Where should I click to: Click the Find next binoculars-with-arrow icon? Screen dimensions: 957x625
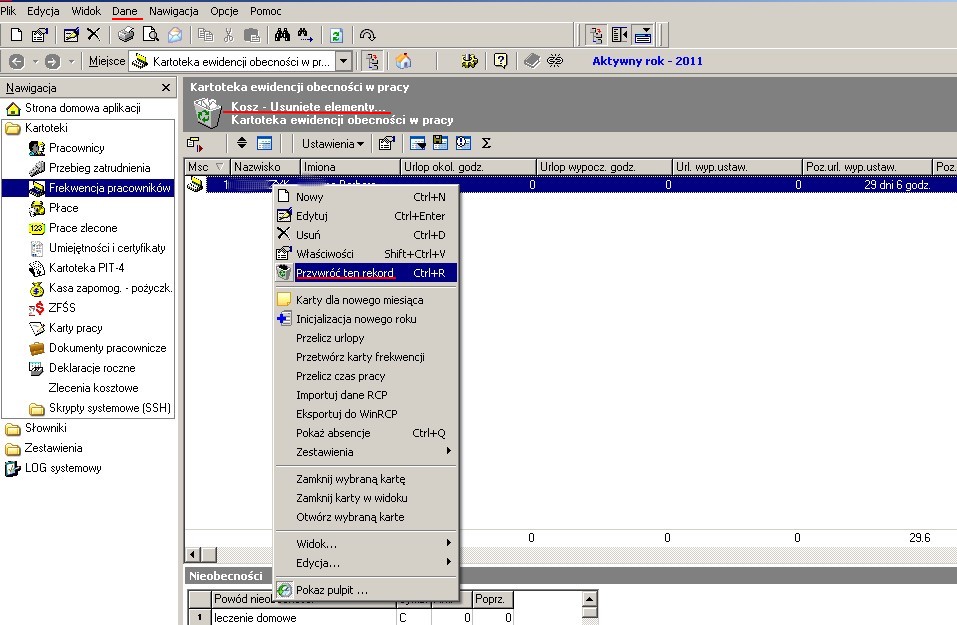click(x=305, y=35)
